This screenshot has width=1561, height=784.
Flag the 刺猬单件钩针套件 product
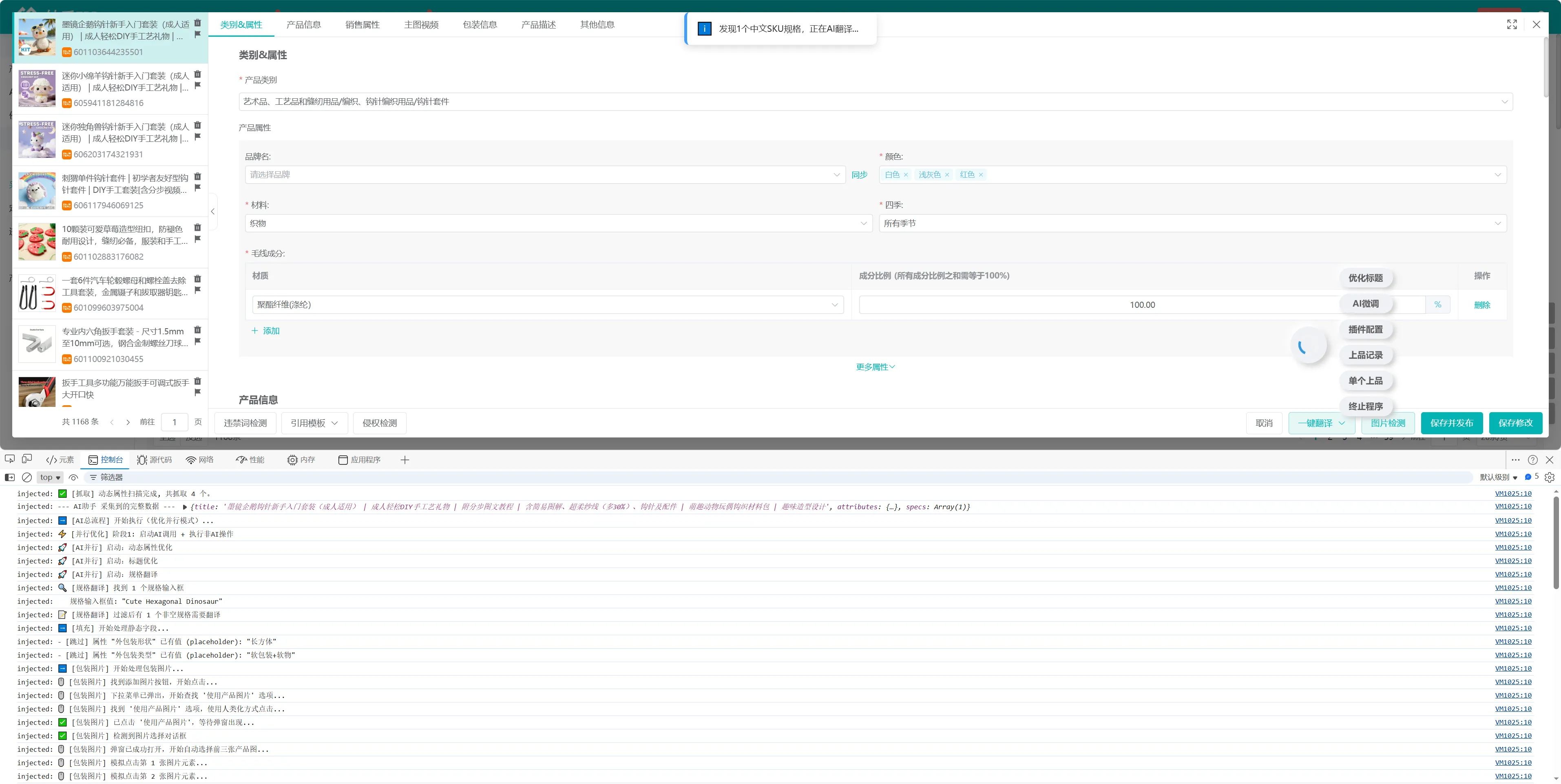point(197,188)
